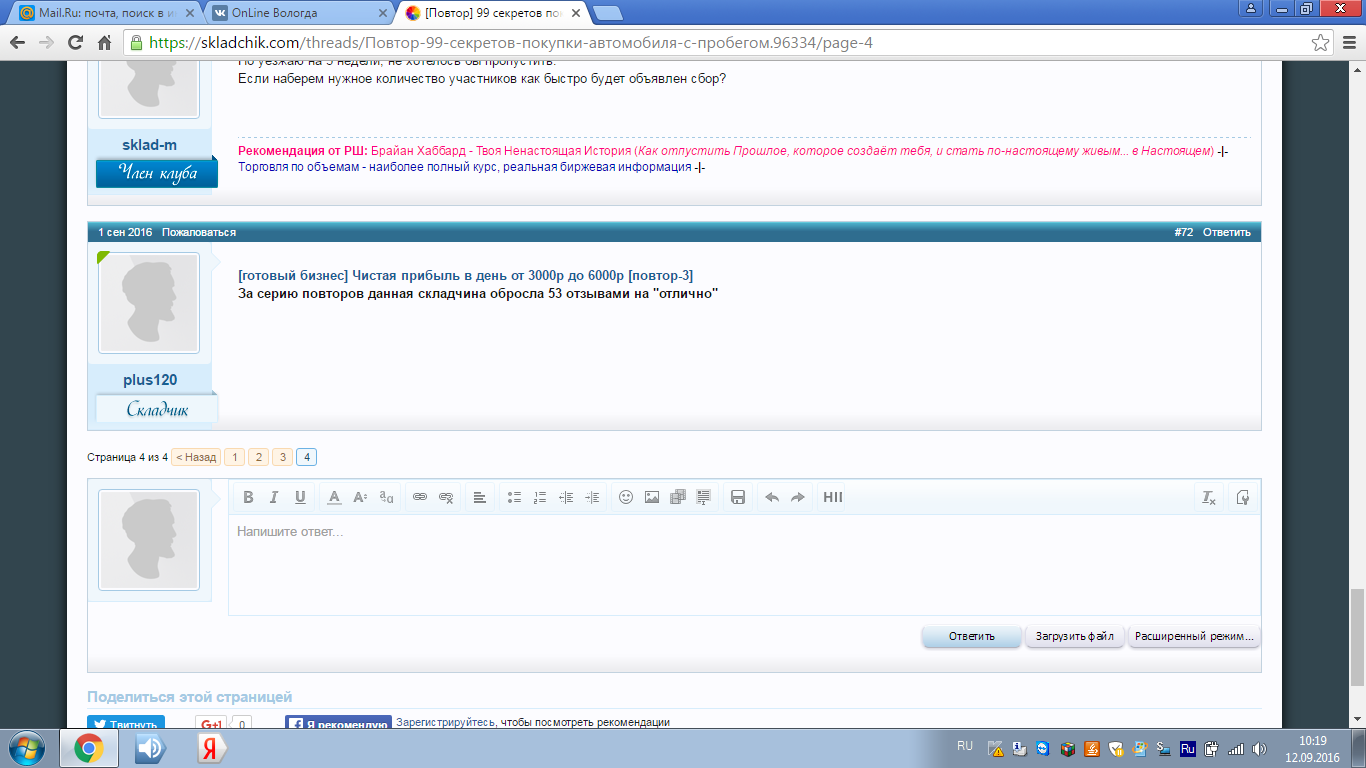Click the 'Зарегистрируйтесь' link
1366x768 pixels.
[445, 722]
